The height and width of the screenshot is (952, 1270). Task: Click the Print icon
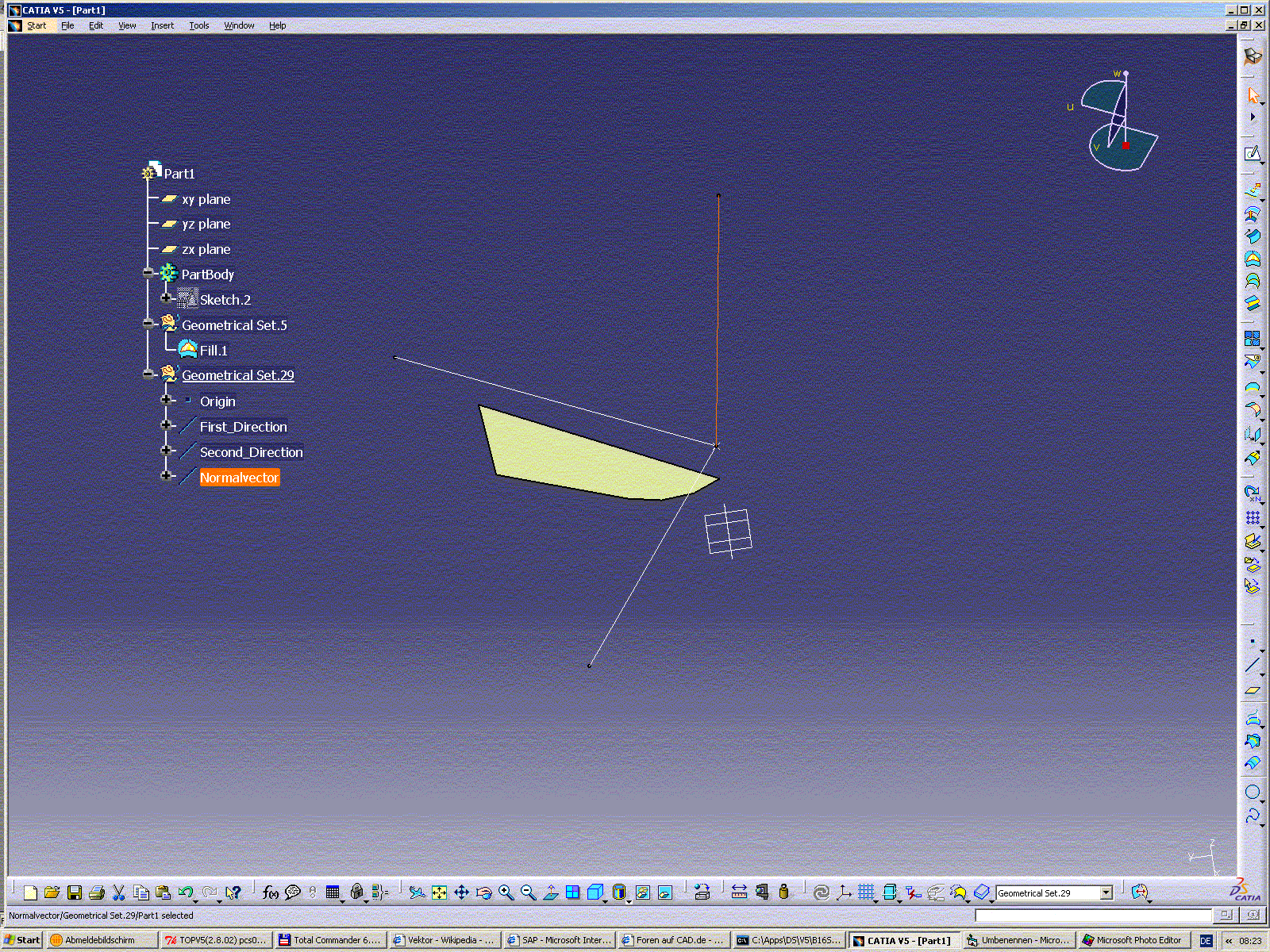tap(97, 892)
